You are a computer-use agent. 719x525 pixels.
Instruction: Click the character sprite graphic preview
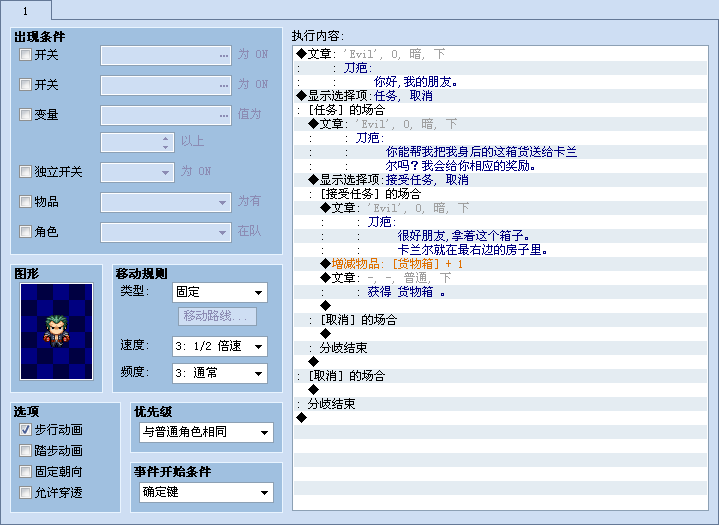coord(56,331)
